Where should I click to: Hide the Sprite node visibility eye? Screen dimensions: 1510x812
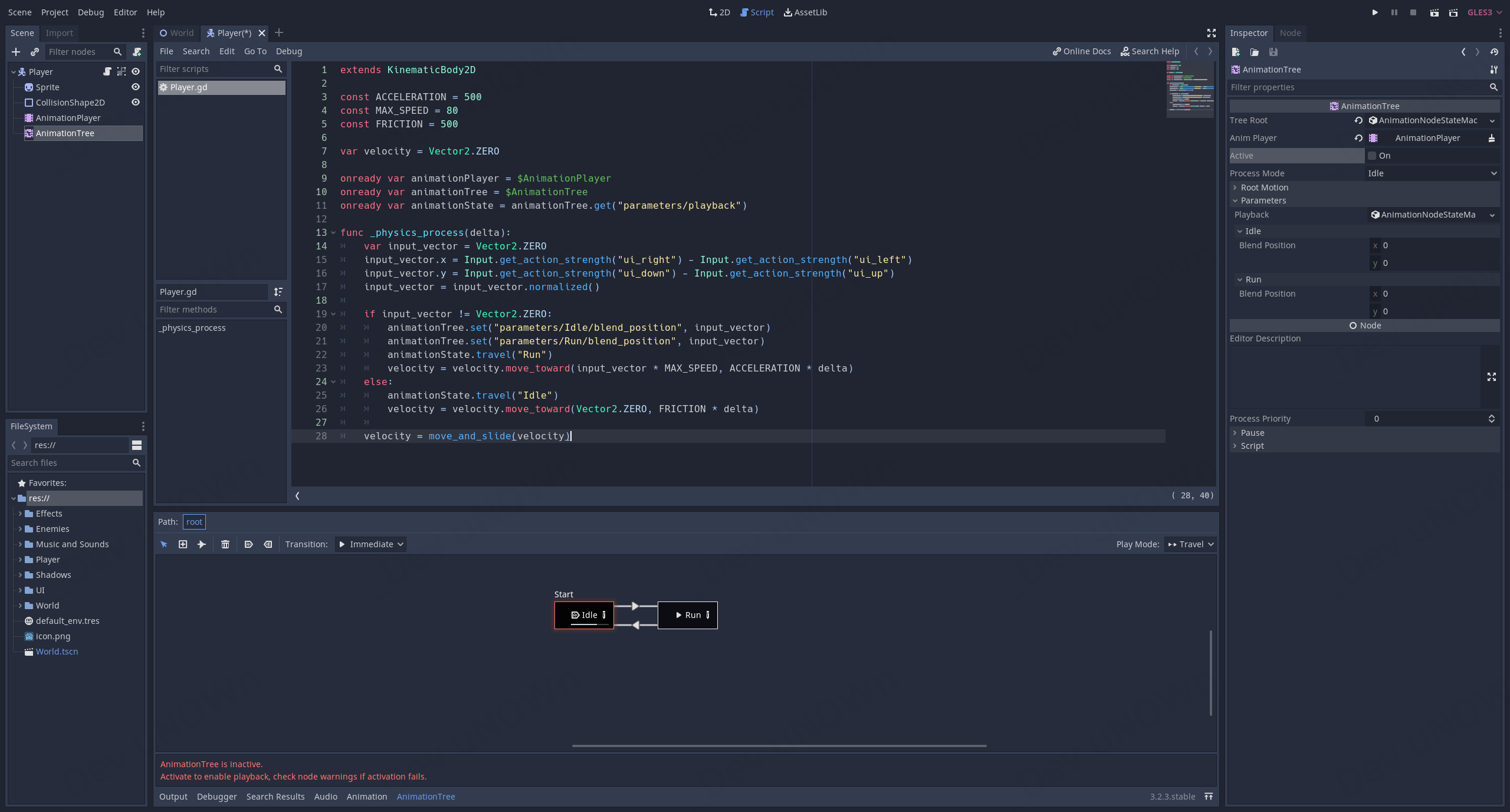[136, 87]
